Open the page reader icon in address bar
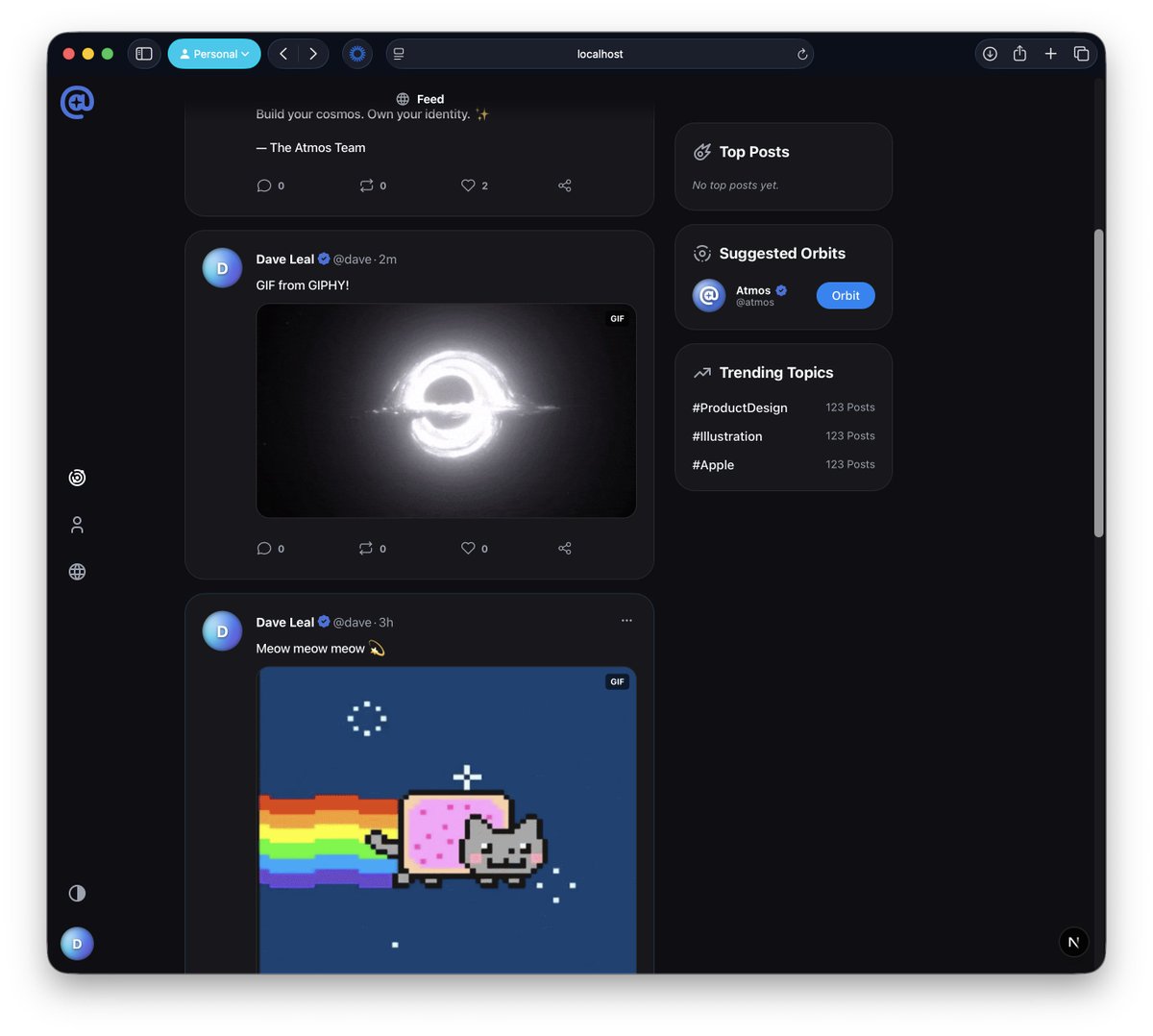The height and width of the screenshot is (1036, 1153). [x=399, y=54]
